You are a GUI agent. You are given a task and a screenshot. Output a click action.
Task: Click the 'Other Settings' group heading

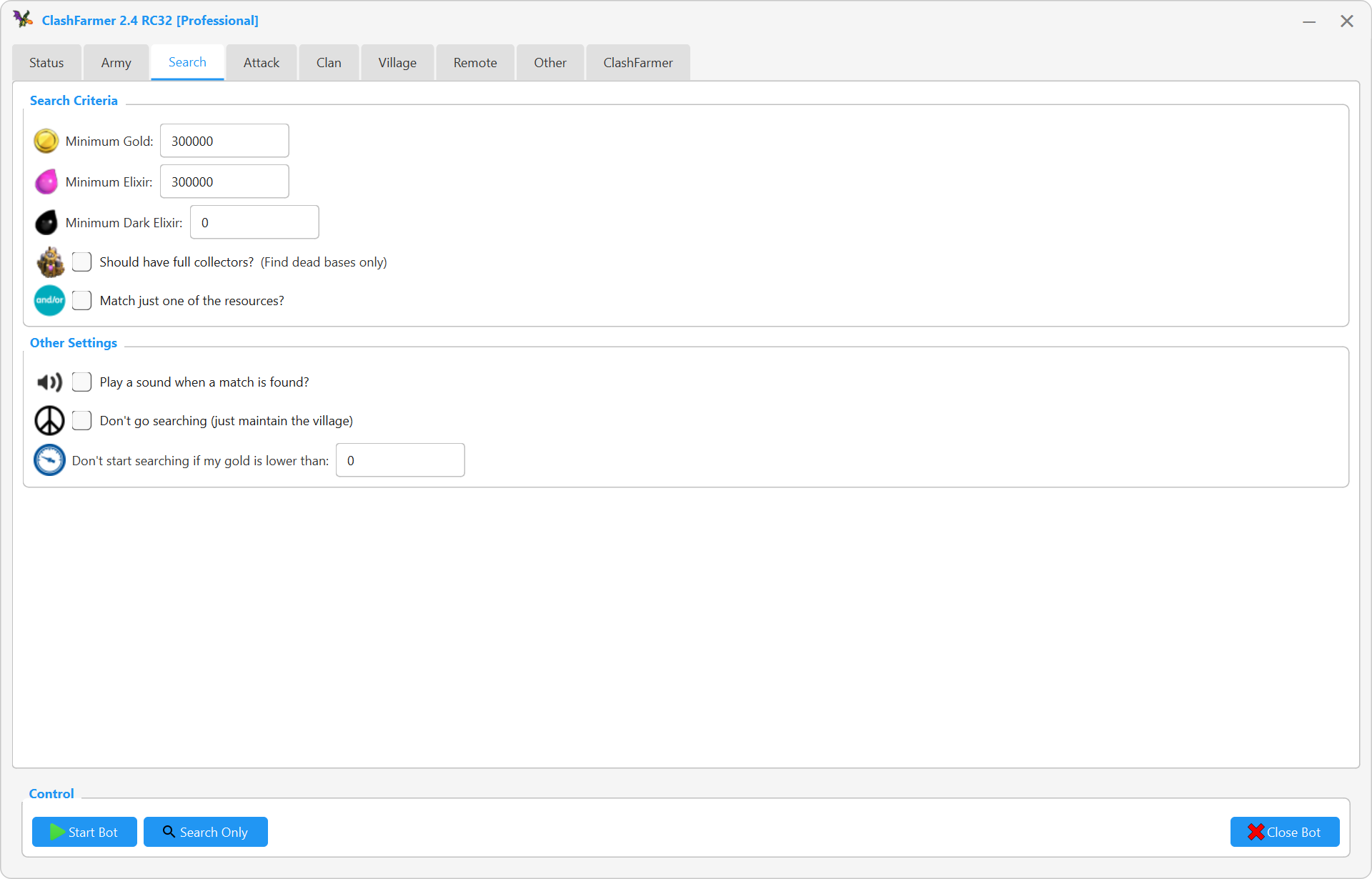pos(74,343)
